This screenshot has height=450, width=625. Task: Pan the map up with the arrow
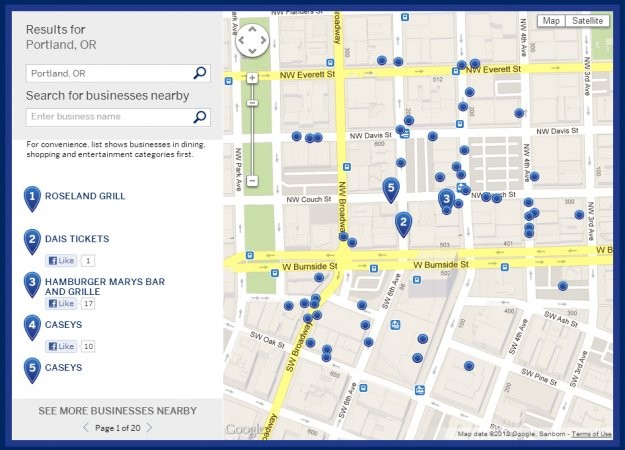pyautogui.click(x=252, y=30)
